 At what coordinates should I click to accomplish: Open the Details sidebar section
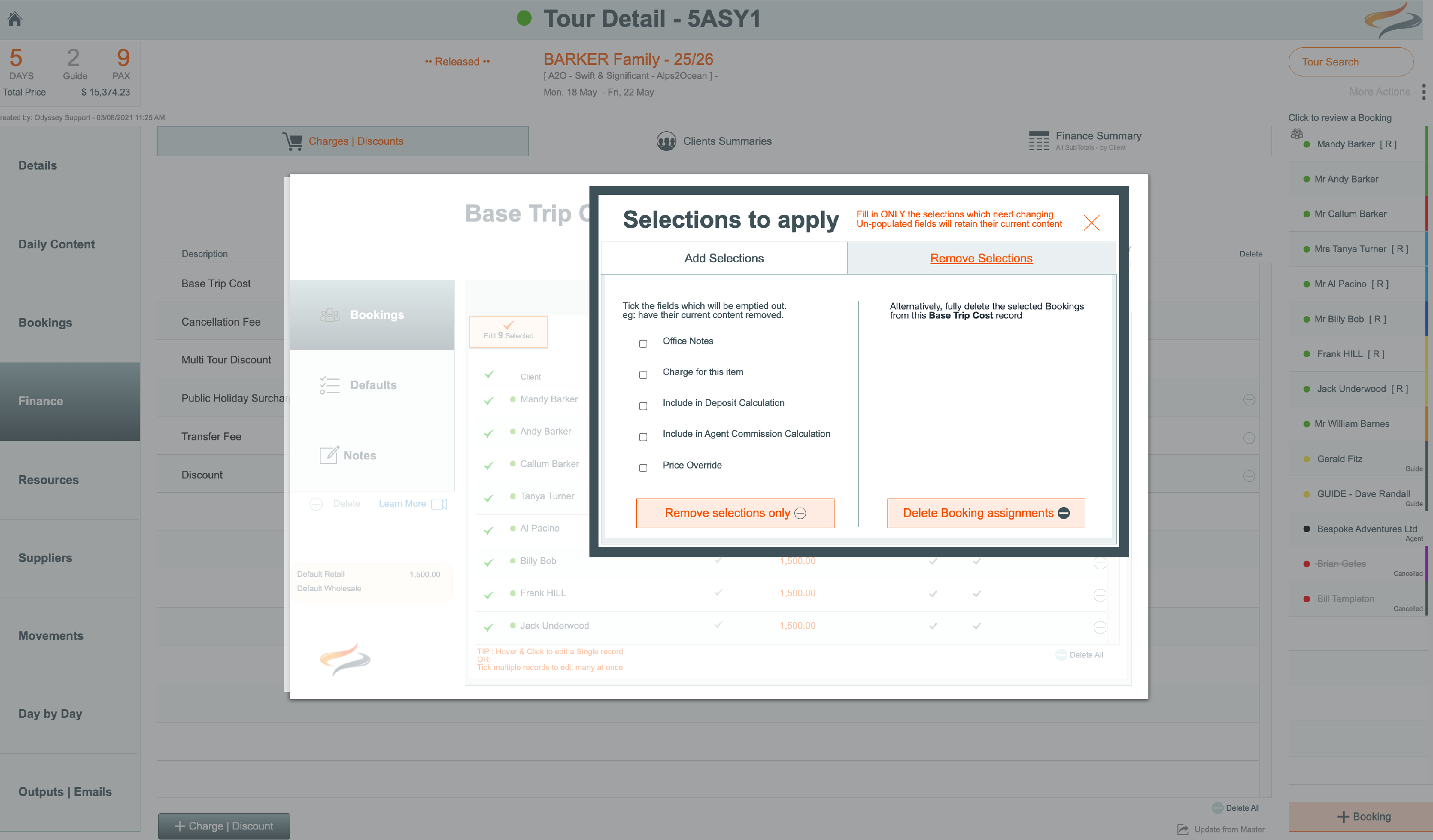pyautogui.click(x=70, y=165)
